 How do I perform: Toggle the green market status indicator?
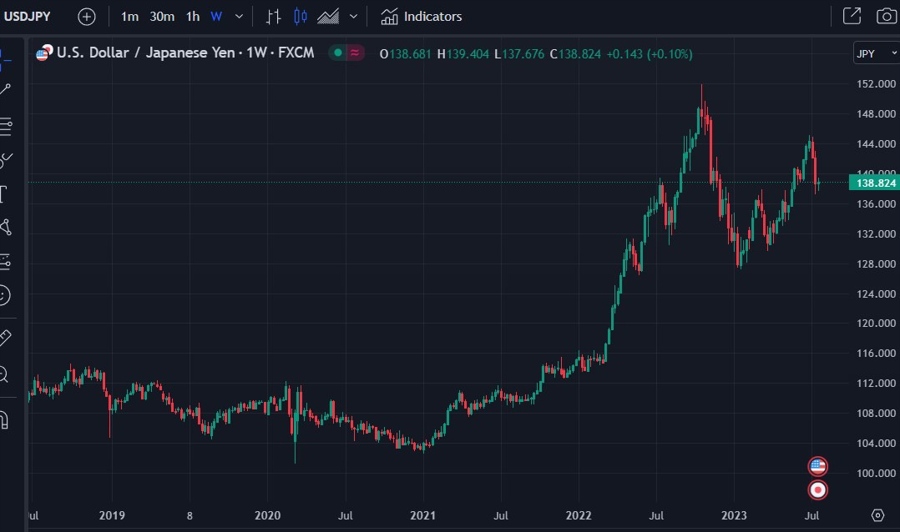[x=338, y=53]
